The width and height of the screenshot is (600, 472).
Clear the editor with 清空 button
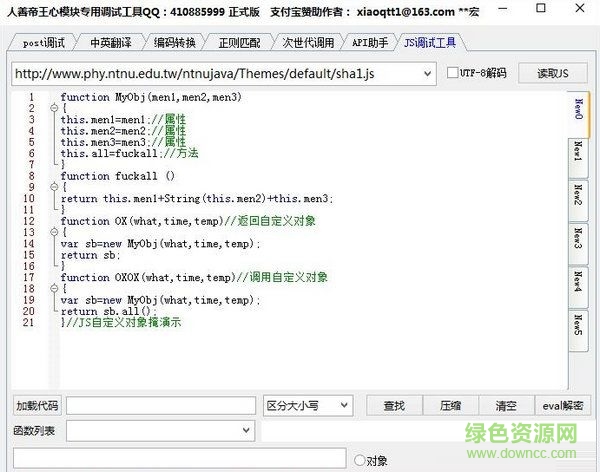pyautogui.click(x=505, y=405)
